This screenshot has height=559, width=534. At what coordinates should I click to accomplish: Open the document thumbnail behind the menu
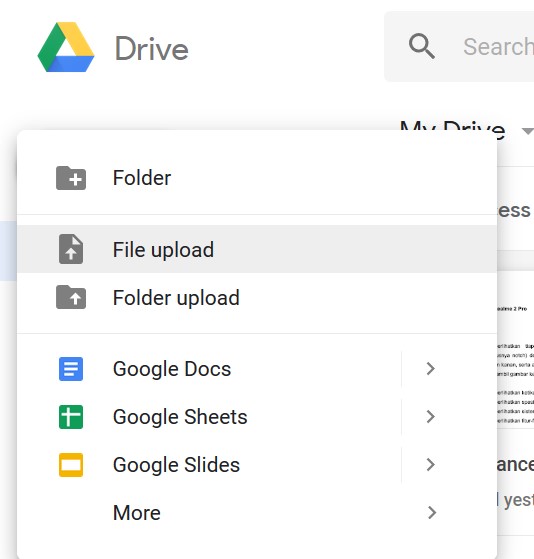[x=515, y=350]
